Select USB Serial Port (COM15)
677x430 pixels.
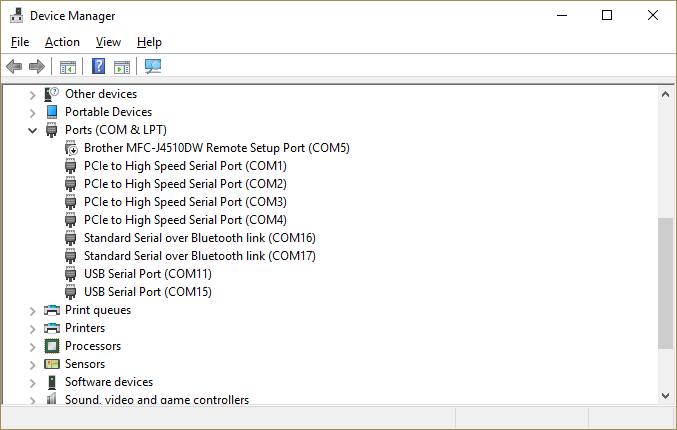tap(148, 292)
